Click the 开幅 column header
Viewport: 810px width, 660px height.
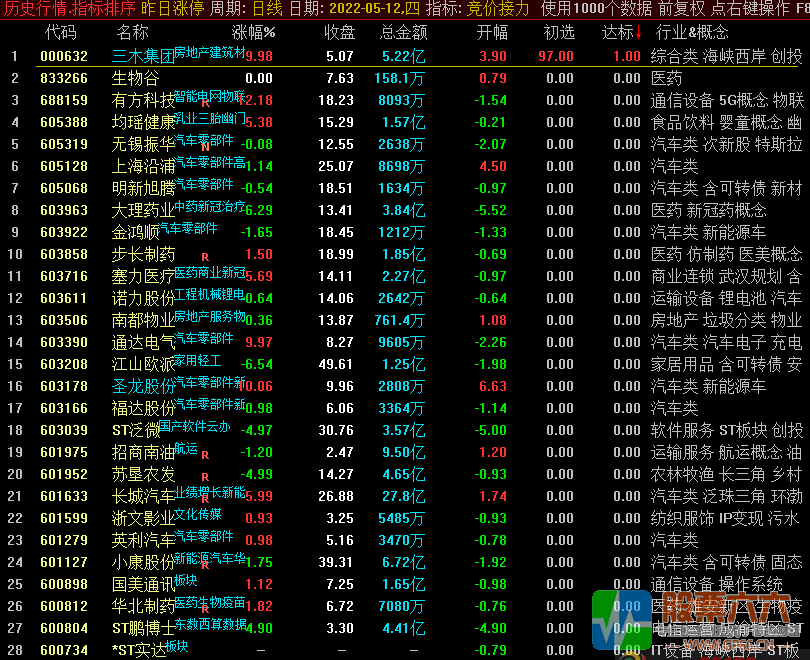click(492, 33)
